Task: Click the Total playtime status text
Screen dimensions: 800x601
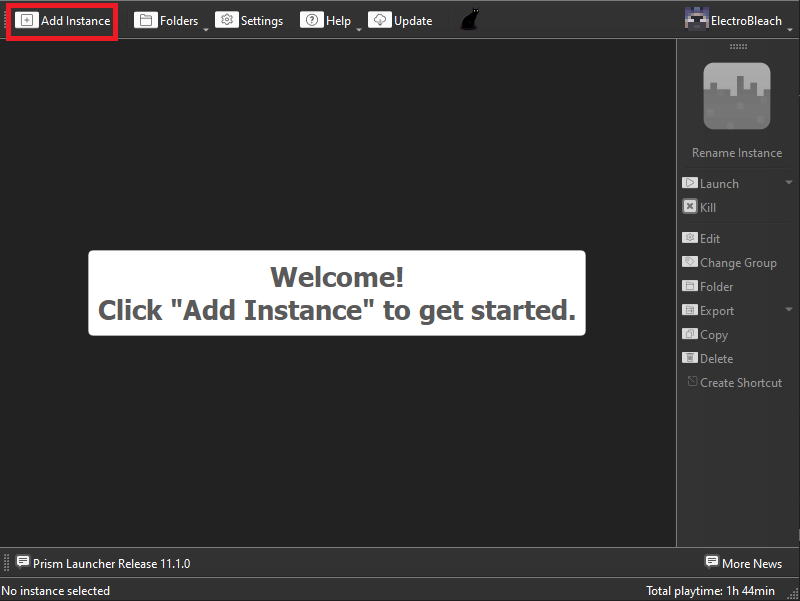Action: pyautogui.click(x=710, y=591)
